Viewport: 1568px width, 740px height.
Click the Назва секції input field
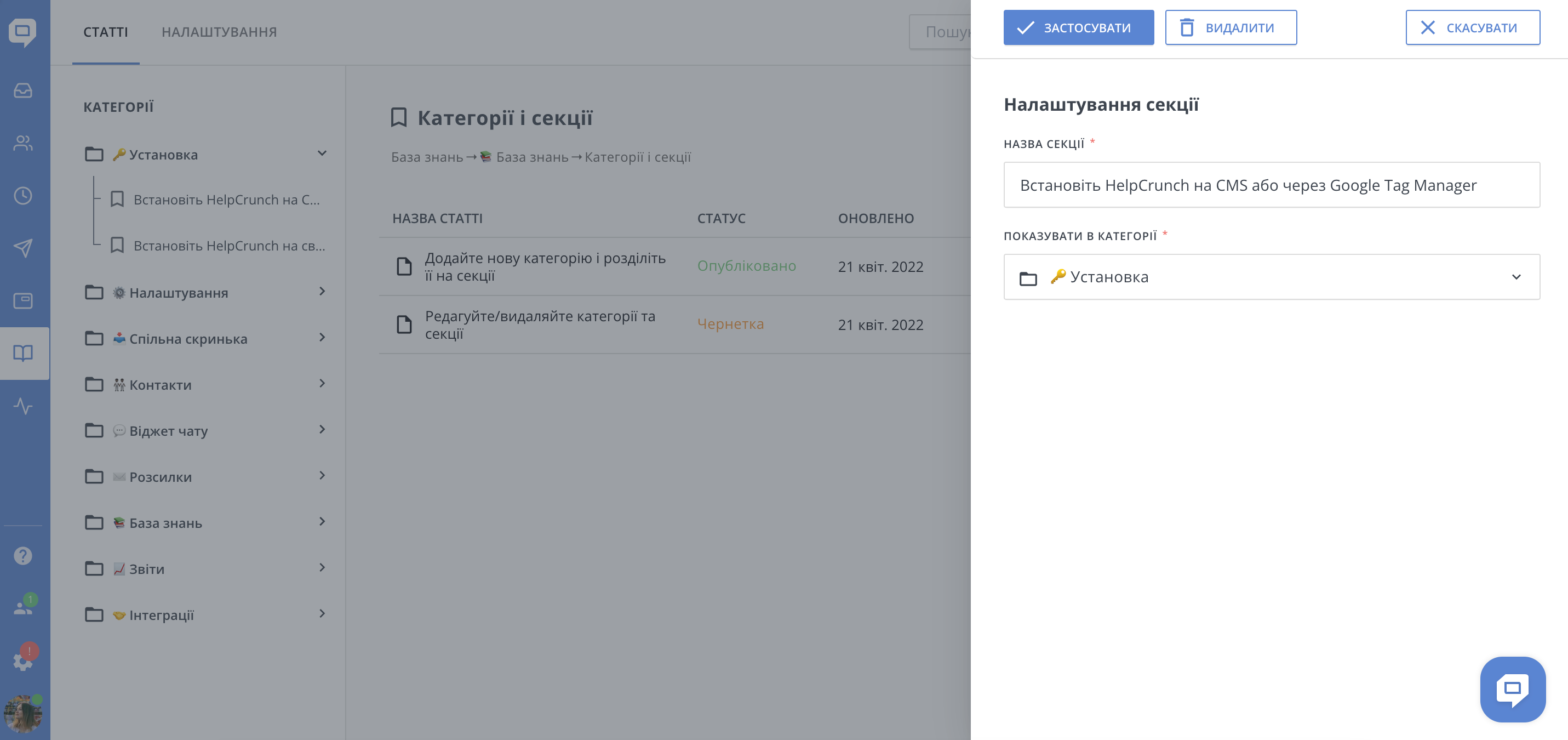pos(1271,185)
